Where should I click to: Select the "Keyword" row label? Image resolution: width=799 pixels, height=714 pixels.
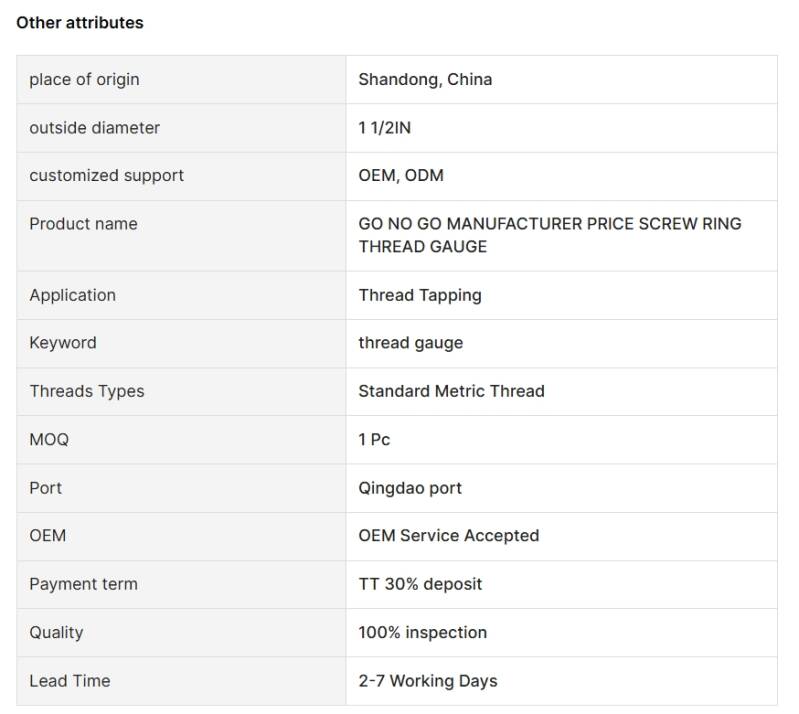pyautogui.click(x=63, y=342)
